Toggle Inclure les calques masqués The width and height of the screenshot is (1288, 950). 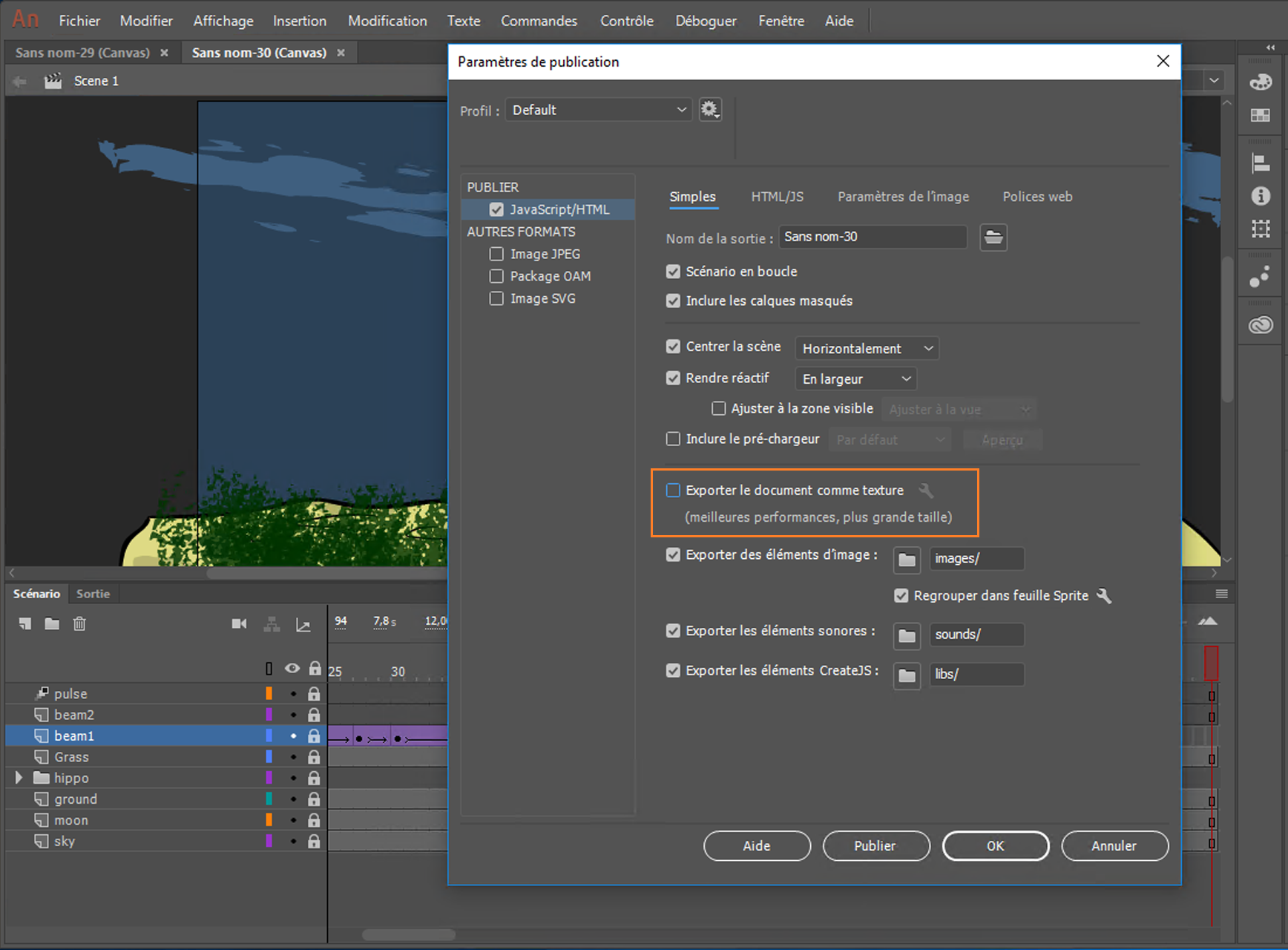673,301
